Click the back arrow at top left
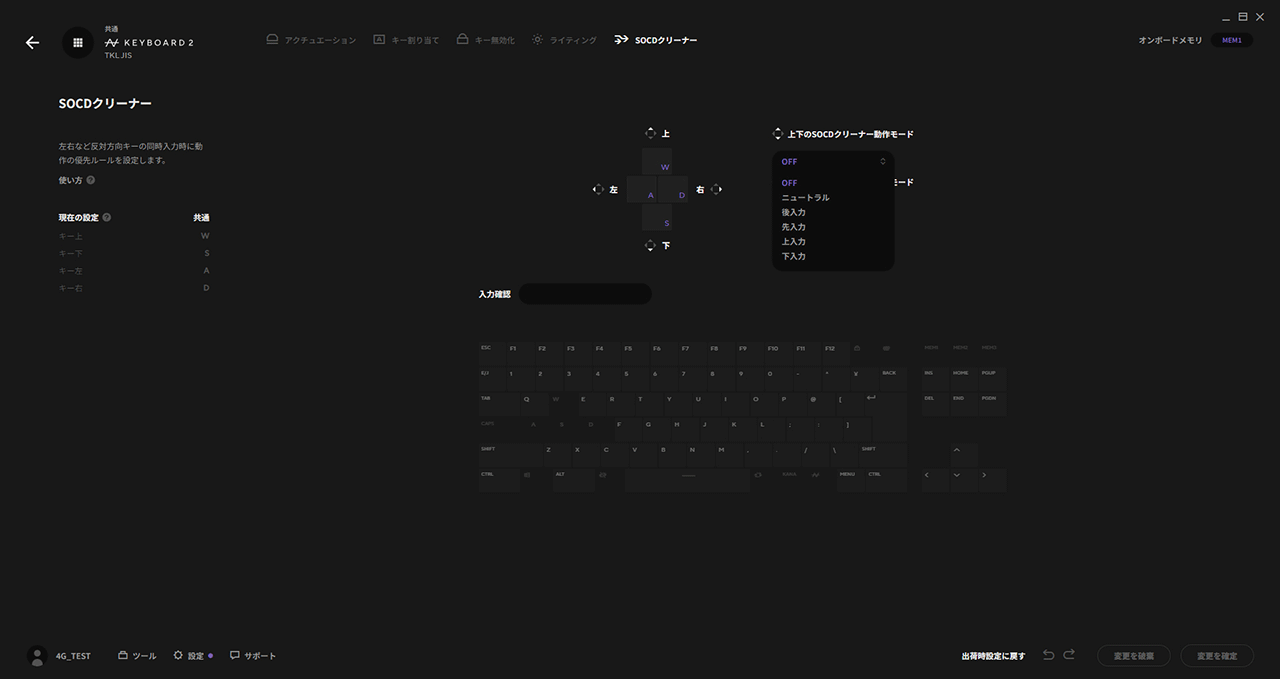This screenshot has width=1280, height=679. point(32,42)
